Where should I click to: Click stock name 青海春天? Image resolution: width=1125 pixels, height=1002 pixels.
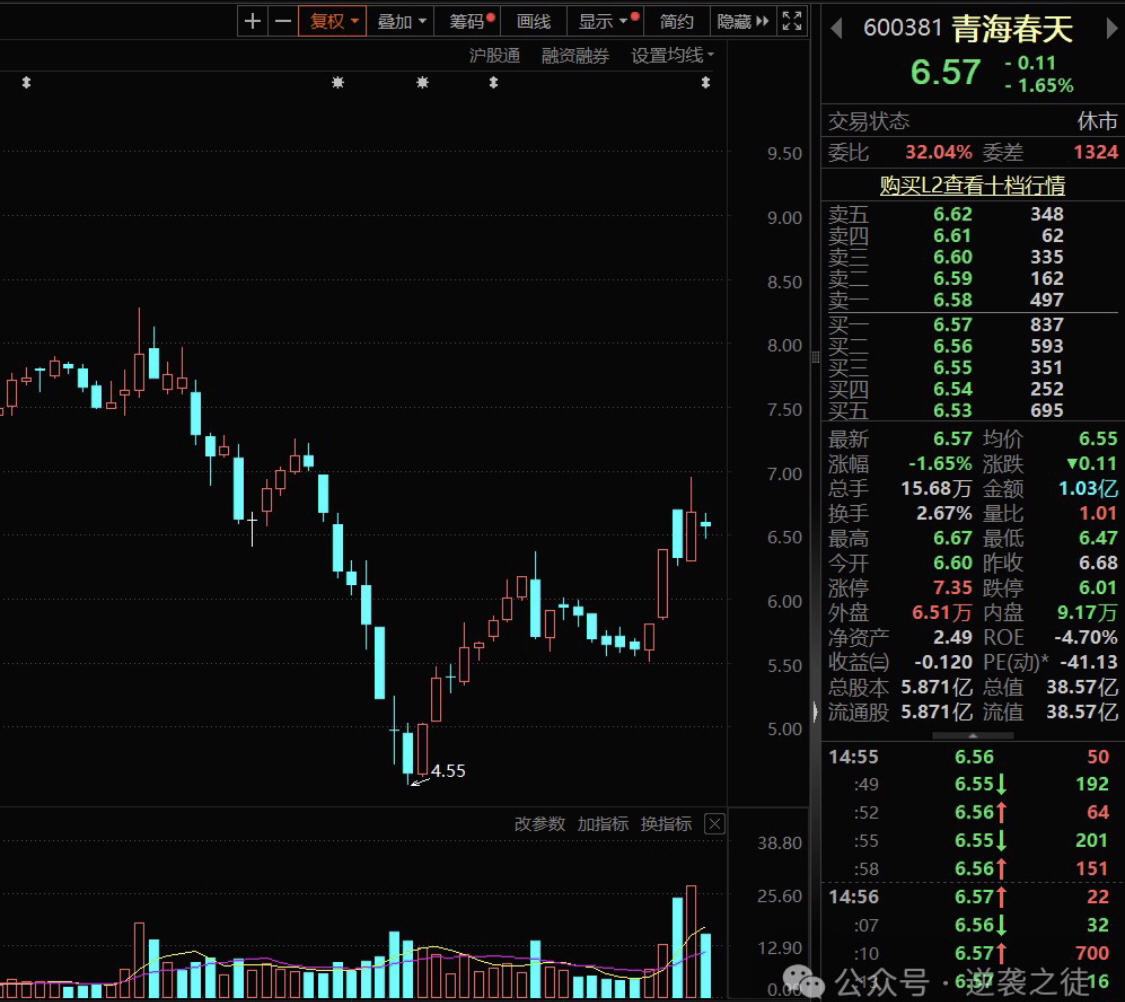[1012, 29]
